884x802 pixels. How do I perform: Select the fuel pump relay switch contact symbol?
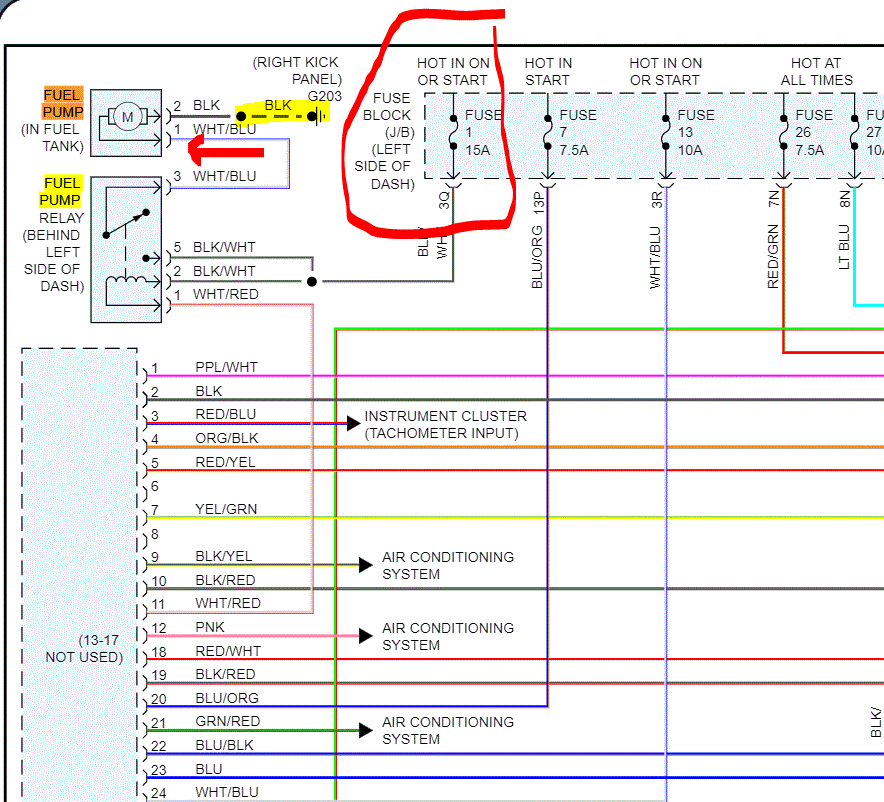pyautogui.click(x=126, y=224)
